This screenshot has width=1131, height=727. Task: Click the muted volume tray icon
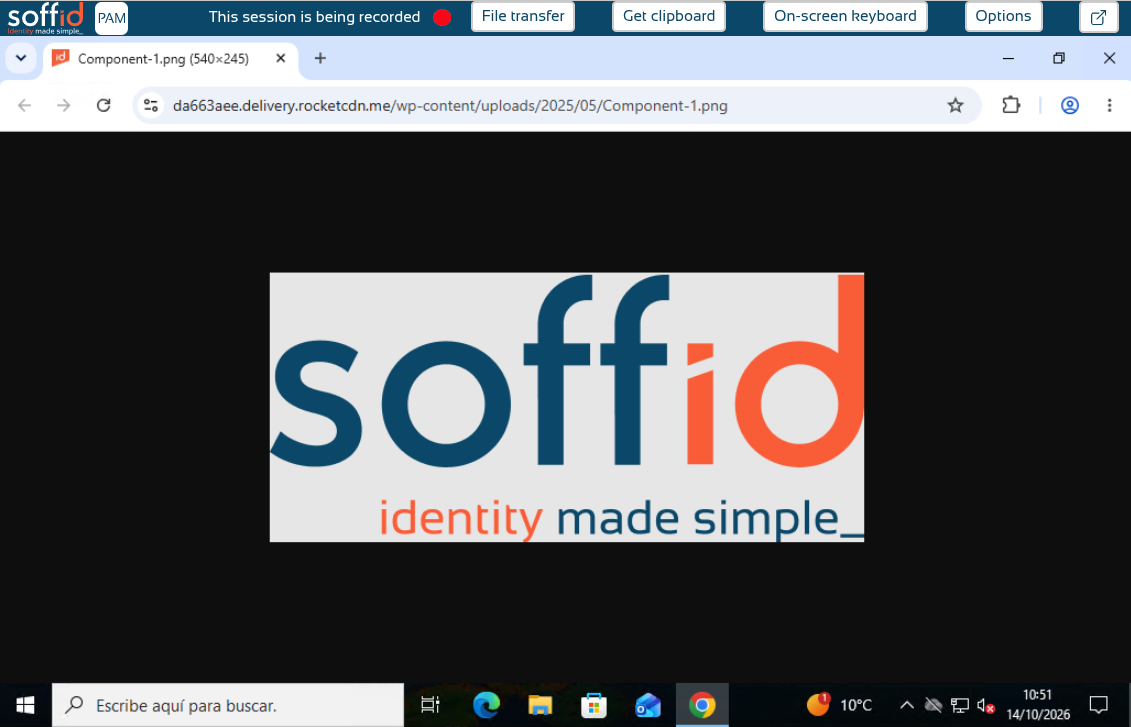pos(985,705)
